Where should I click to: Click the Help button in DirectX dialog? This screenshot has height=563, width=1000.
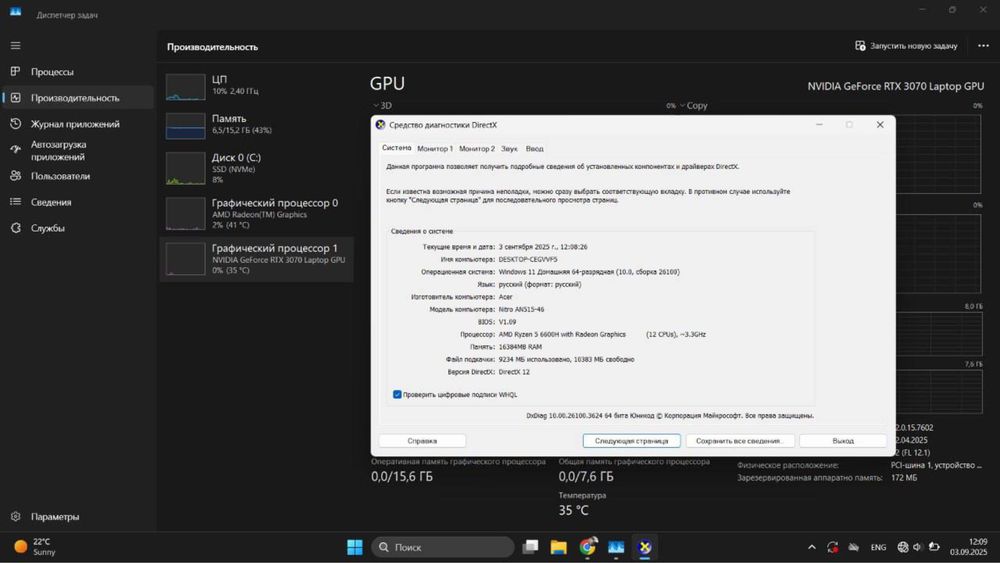pyautogui.click(x=422, y=441)
